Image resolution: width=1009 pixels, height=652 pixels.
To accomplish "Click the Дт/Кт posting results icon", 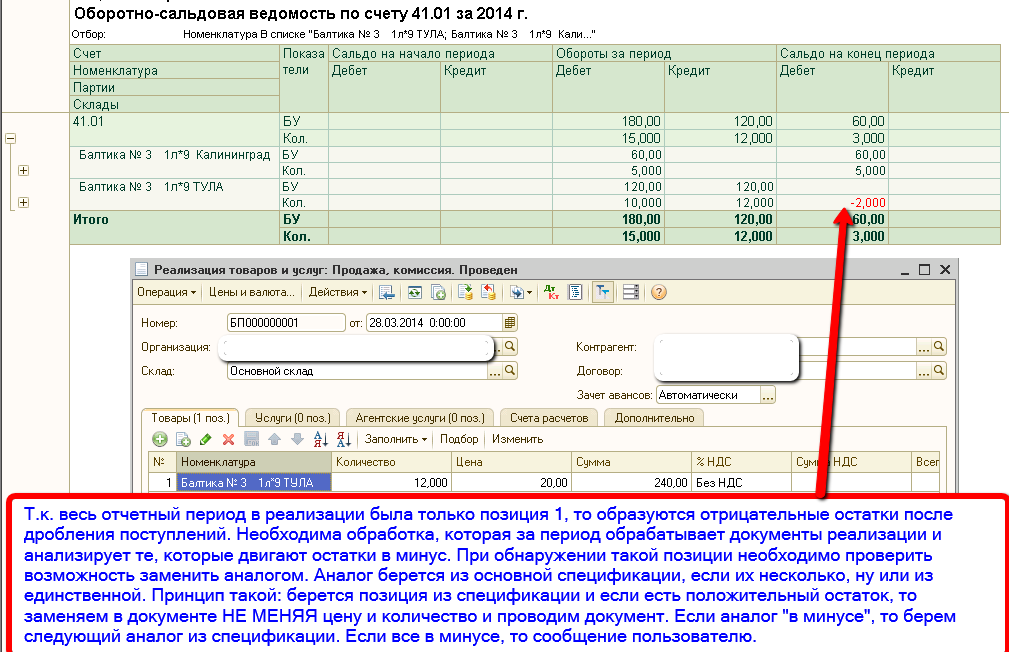I will pos(550,293).
